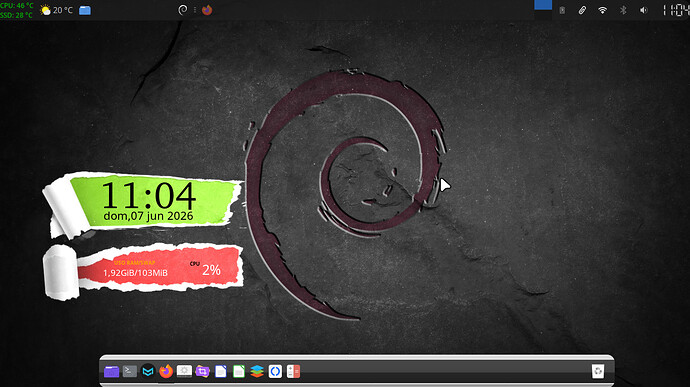The image size is (690, 387).
Task: Open LibreOffice Writer document icon in dock
Action: (x=220, y=371)
